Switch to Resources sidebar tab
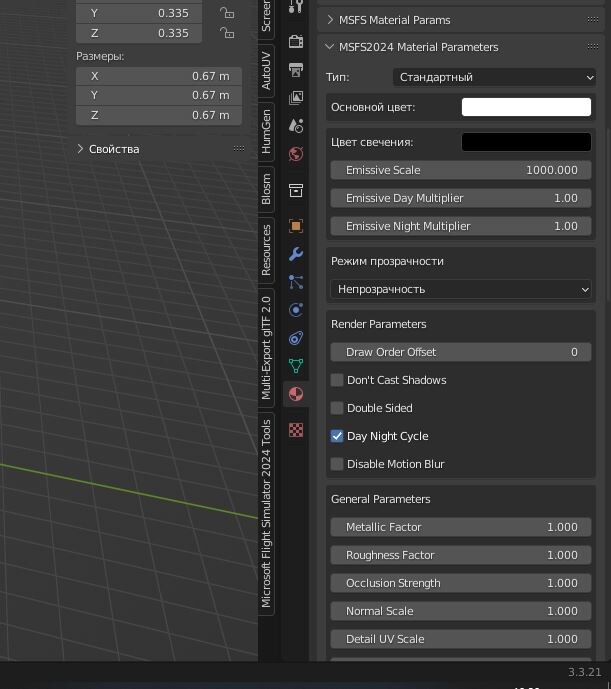611x689 pixels. tap(266, 250)
